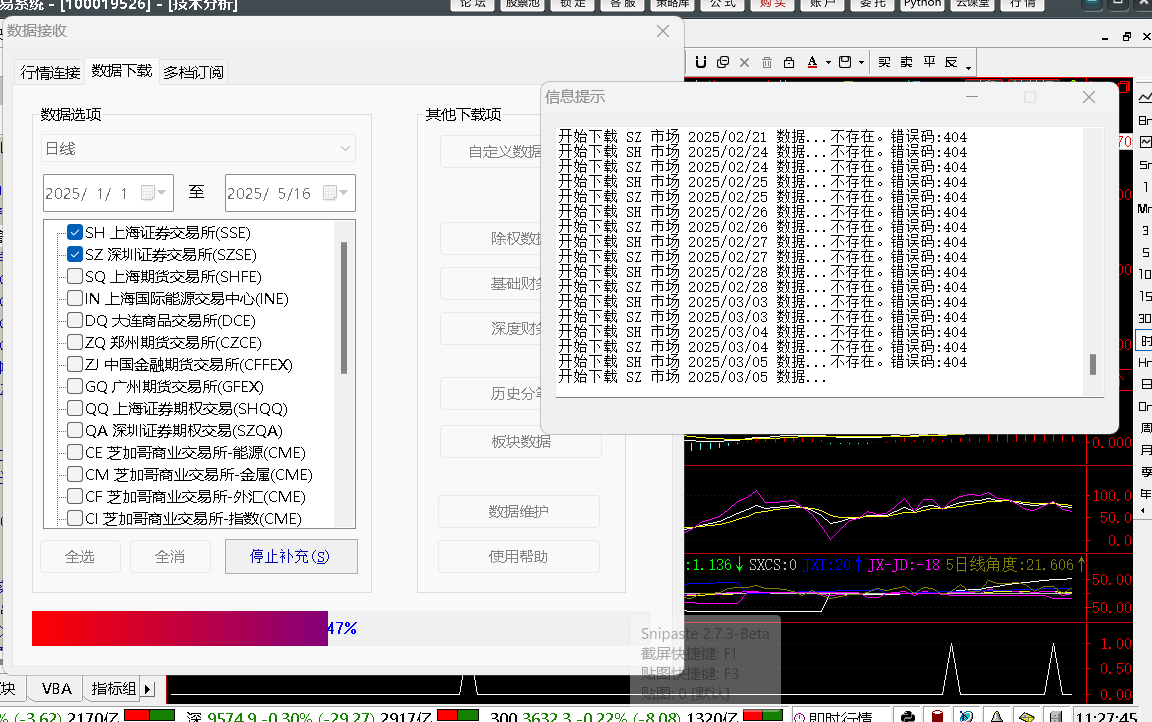The height and width of the screenshot is (722, 1152).
Task: Click the delete X icon in toolbar
Action: coord(744,62)
